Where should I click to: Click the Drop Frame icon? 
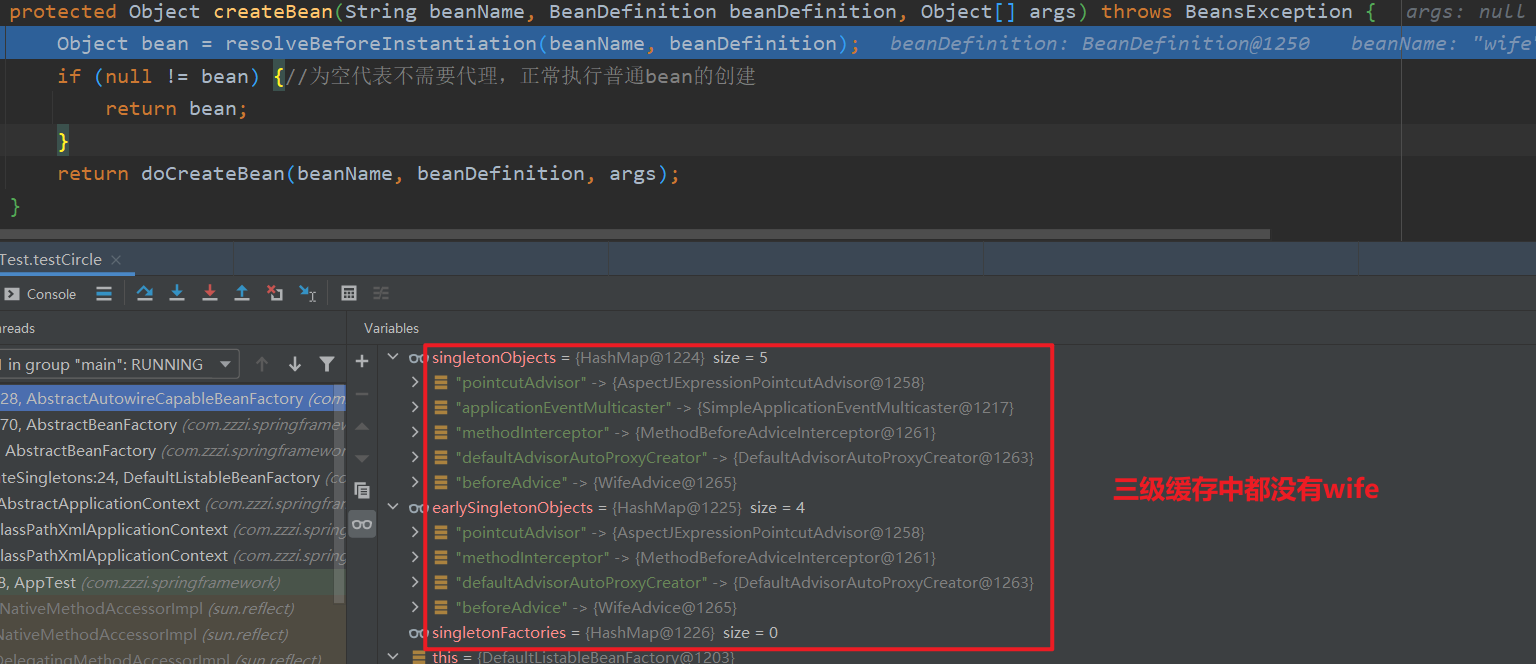click(274, 293)
